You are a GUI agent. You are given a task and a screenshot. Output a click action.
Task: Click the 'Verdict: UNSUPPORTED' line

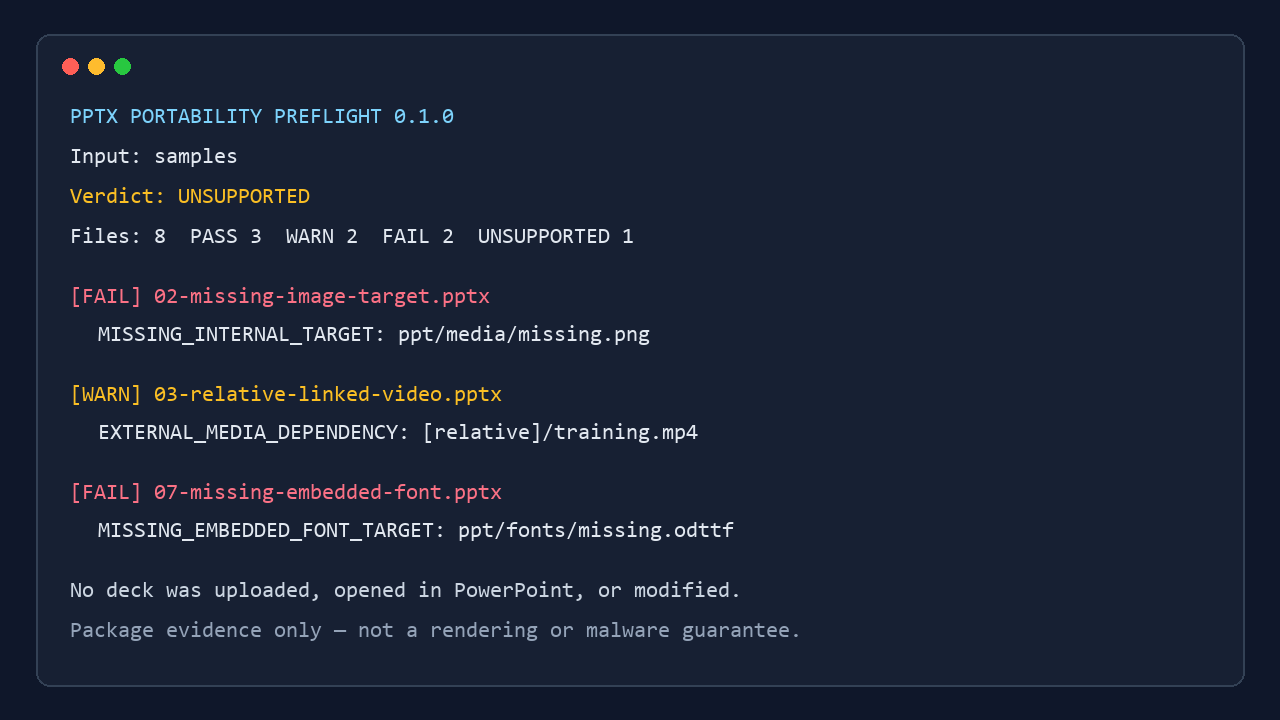(x=190, y=197)
